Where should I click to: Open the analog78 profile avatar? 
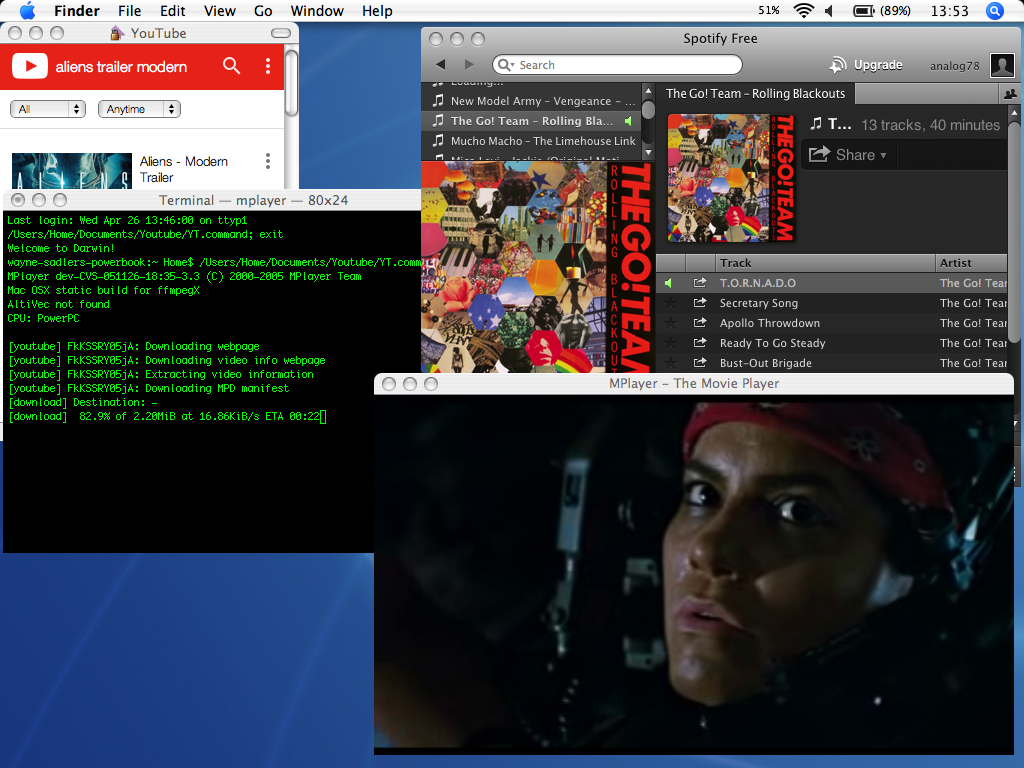coord(1002,65)
